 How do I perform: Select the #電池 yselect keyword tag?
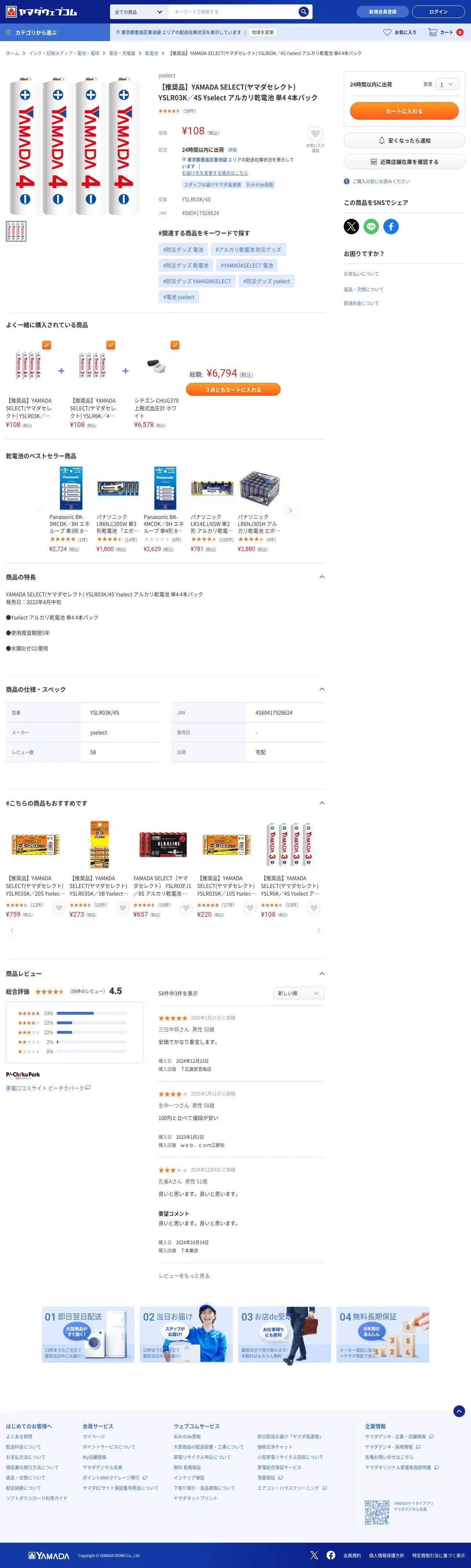point(179,297)
